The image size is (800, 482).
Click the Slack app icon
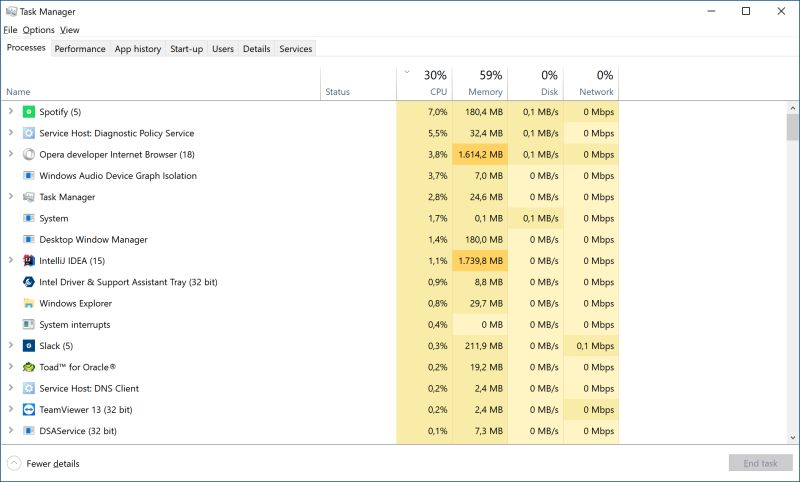[29, 346]
